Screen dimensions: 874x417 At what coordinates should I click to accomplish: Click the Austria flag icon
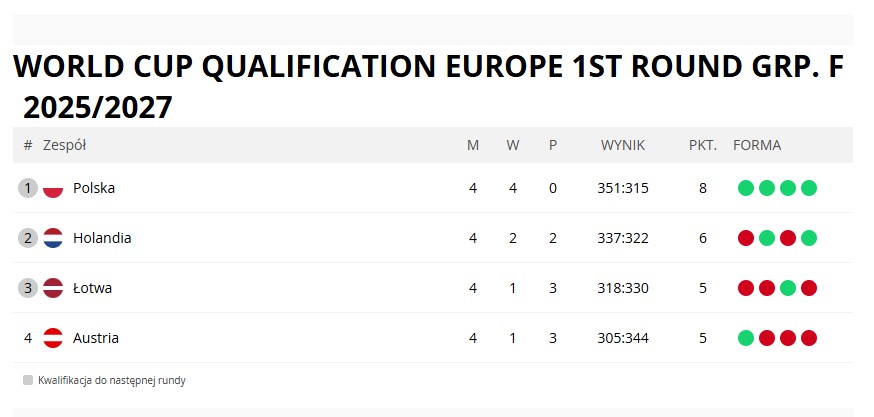pos(53,338)
